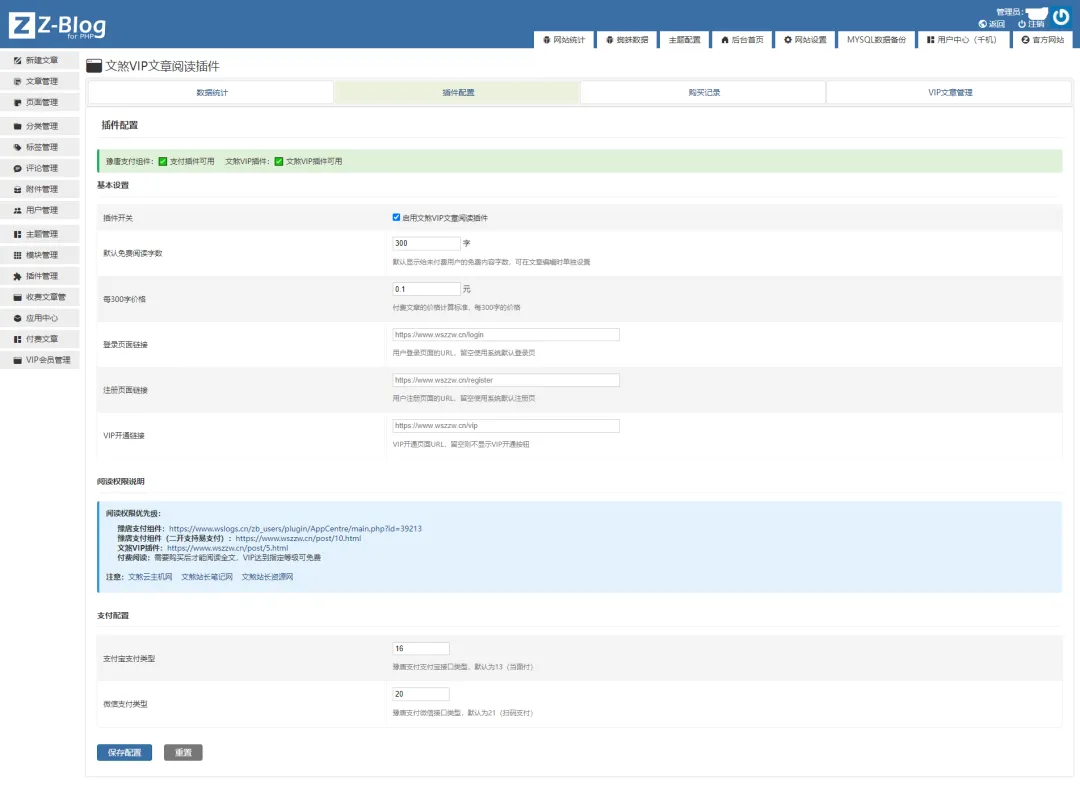1080x788 pixels.
Task: Click the 微信支付类型 field with 20
Action: [420, 694]
